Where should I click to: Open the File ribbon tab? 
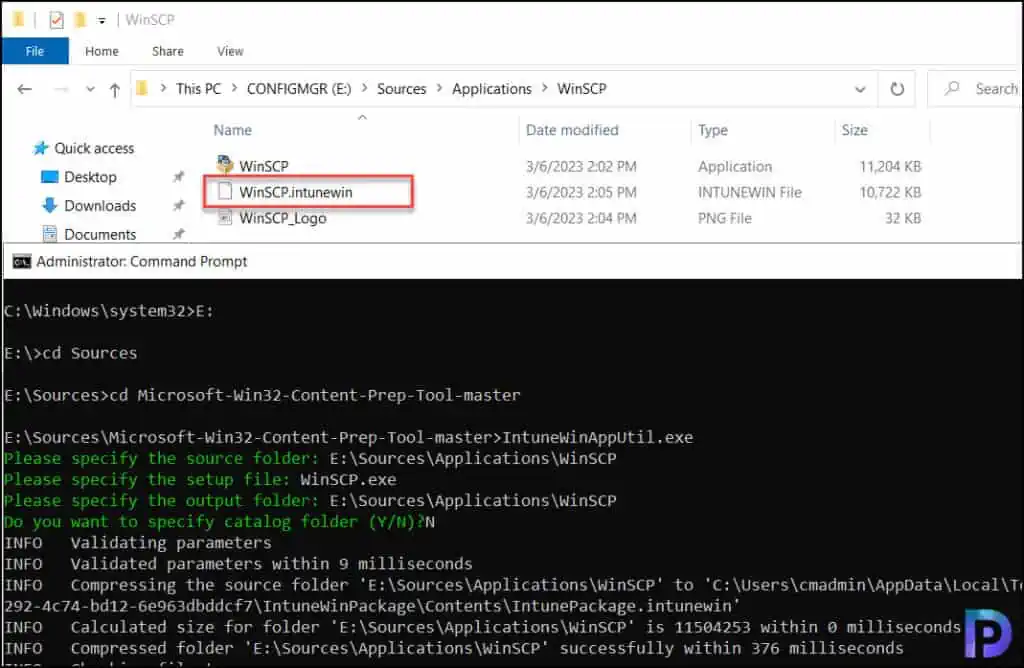(x=35, y=51)
